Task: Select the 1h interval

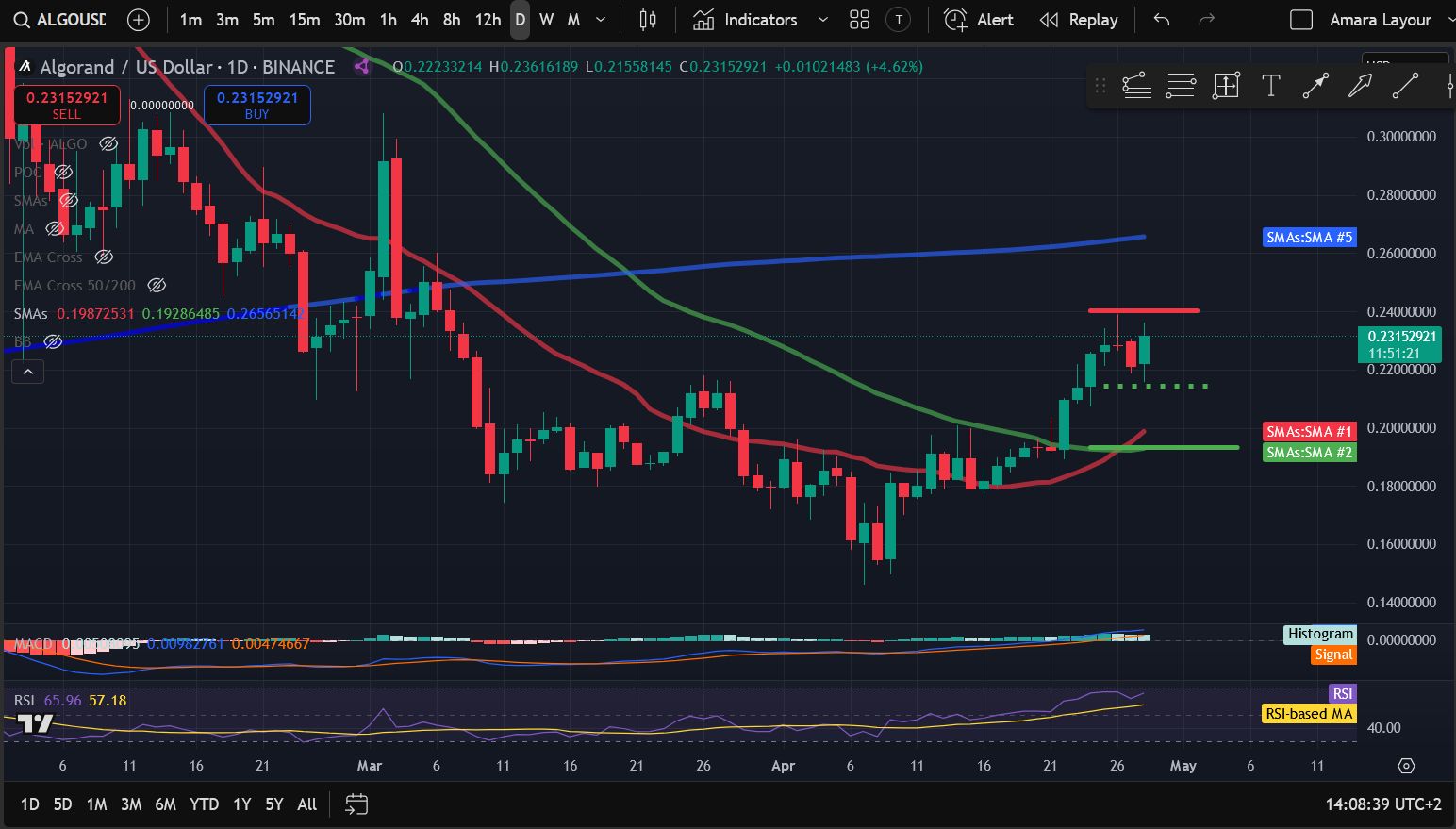Action: [388, 20]
